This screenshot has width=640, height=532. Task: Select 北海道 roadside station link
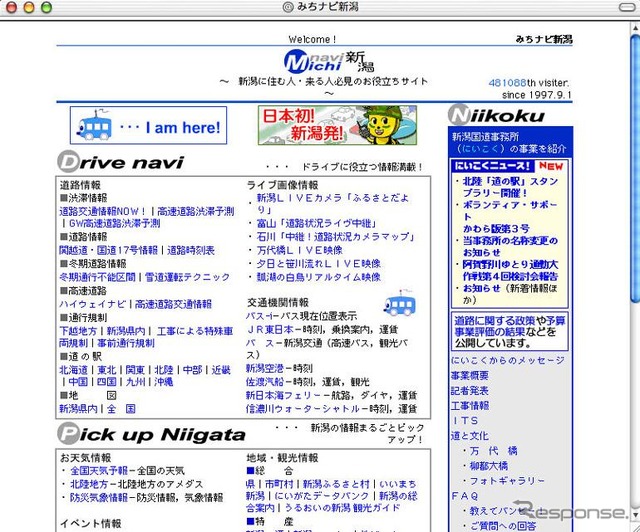[x=73, y=370]
